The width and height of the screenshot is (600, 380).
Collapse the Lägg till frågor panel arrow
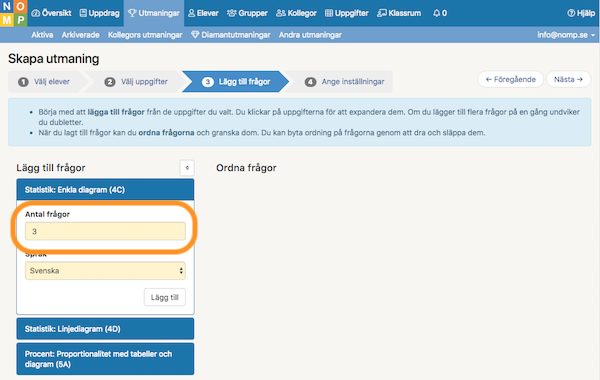point(187,168)
